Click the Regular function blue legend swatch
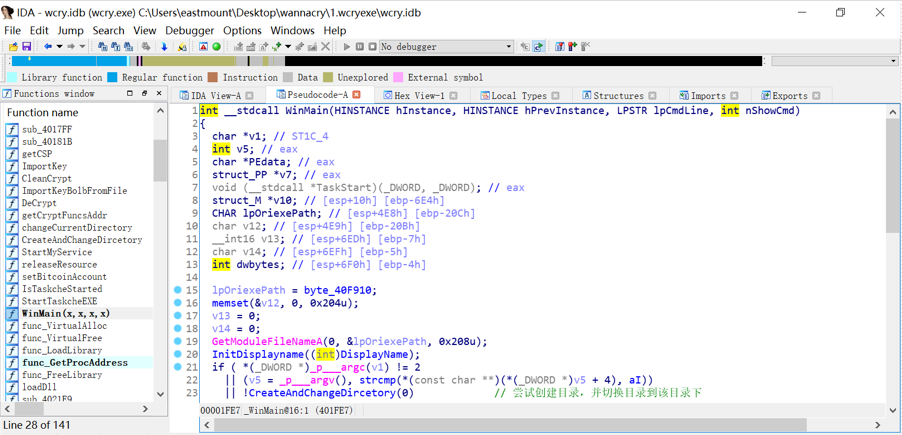 click(112, 77)
